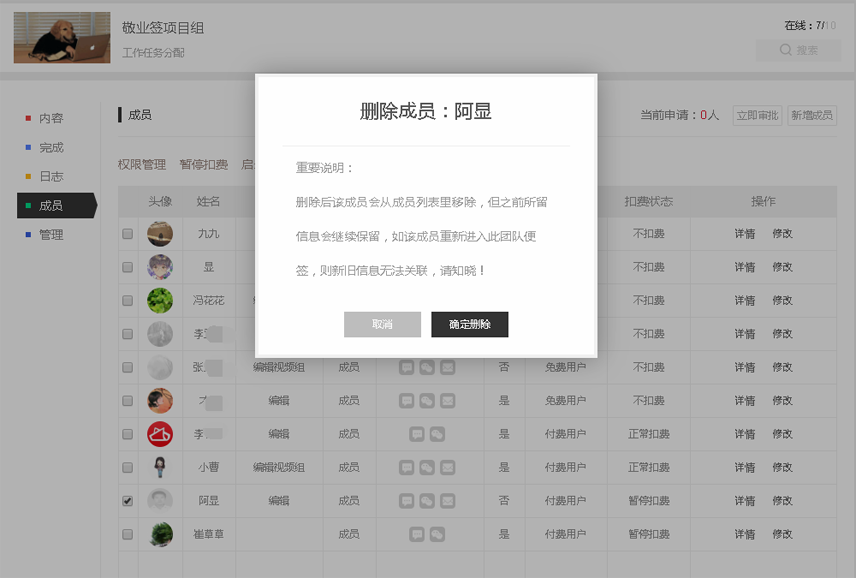The image size is (856, 578).
Task: Click 暂停扣费 status in 阿显 row
Action: pyautogui.click(x=649, y=501)
